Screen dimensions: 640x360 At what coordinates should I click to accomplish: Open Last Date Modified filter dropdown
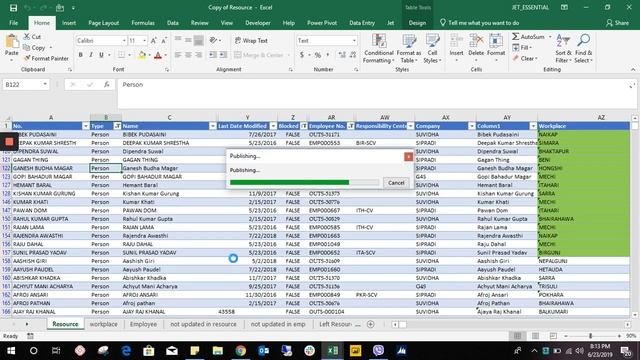pos(273,126)
